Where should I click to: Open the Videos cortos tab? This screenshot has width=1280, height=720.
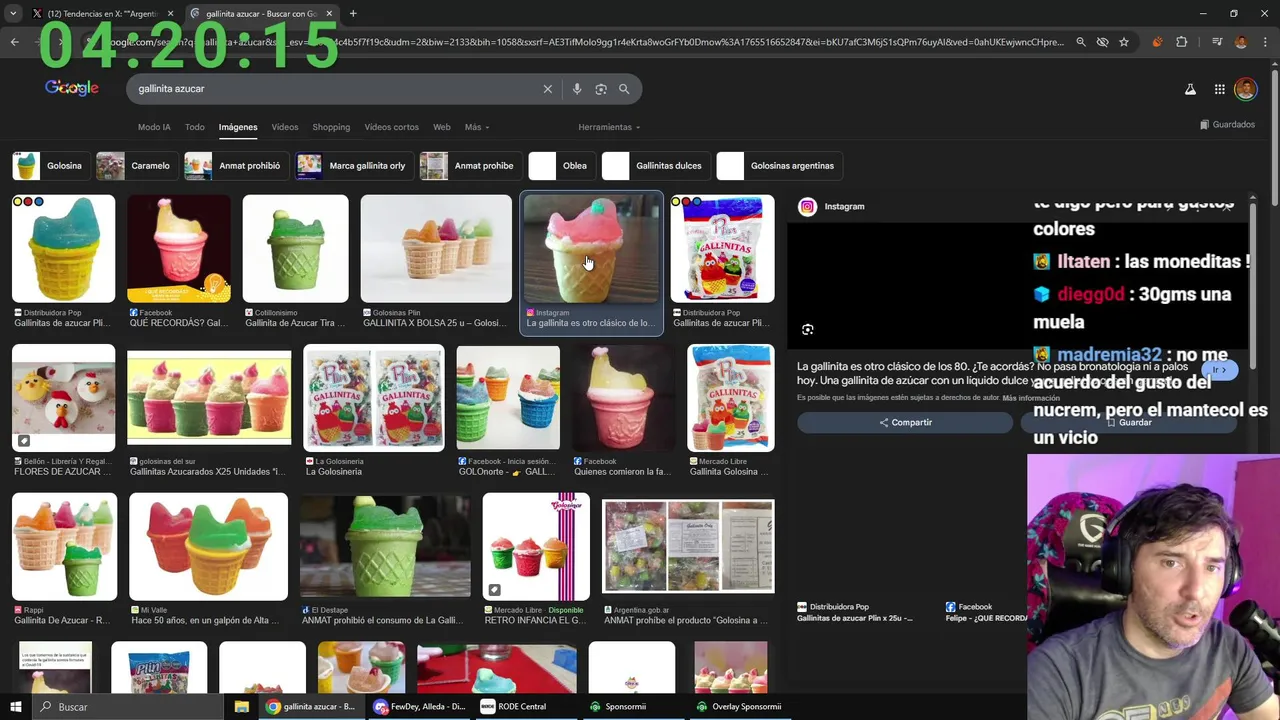(392, 127)
